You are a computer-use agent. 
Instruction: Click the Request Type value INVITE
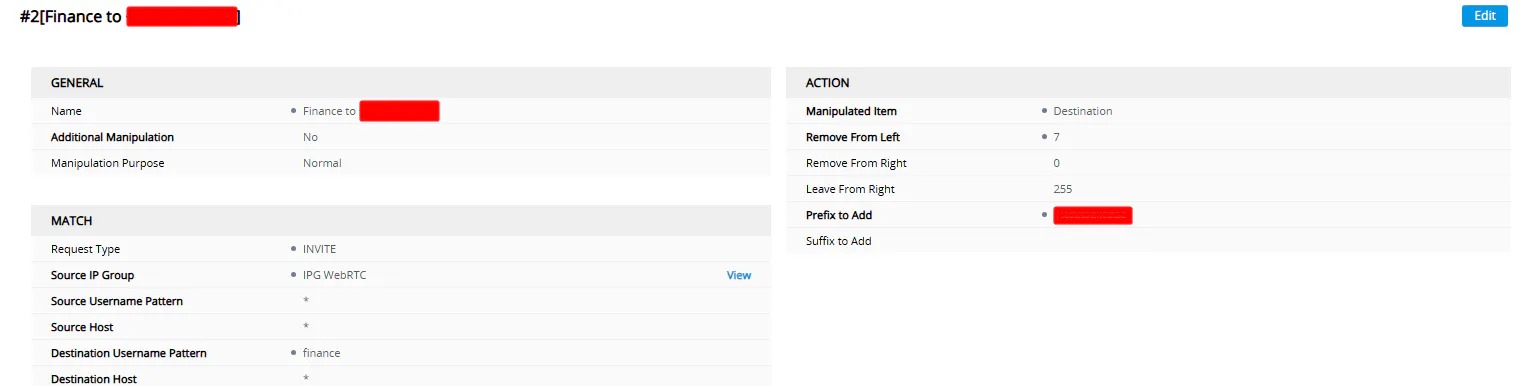320,249
